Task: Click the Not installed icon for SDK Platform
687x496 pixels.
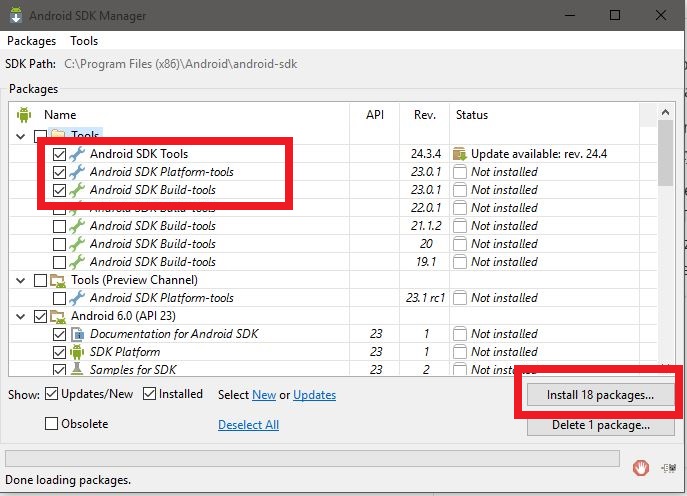Action: [x=460, y=352]
